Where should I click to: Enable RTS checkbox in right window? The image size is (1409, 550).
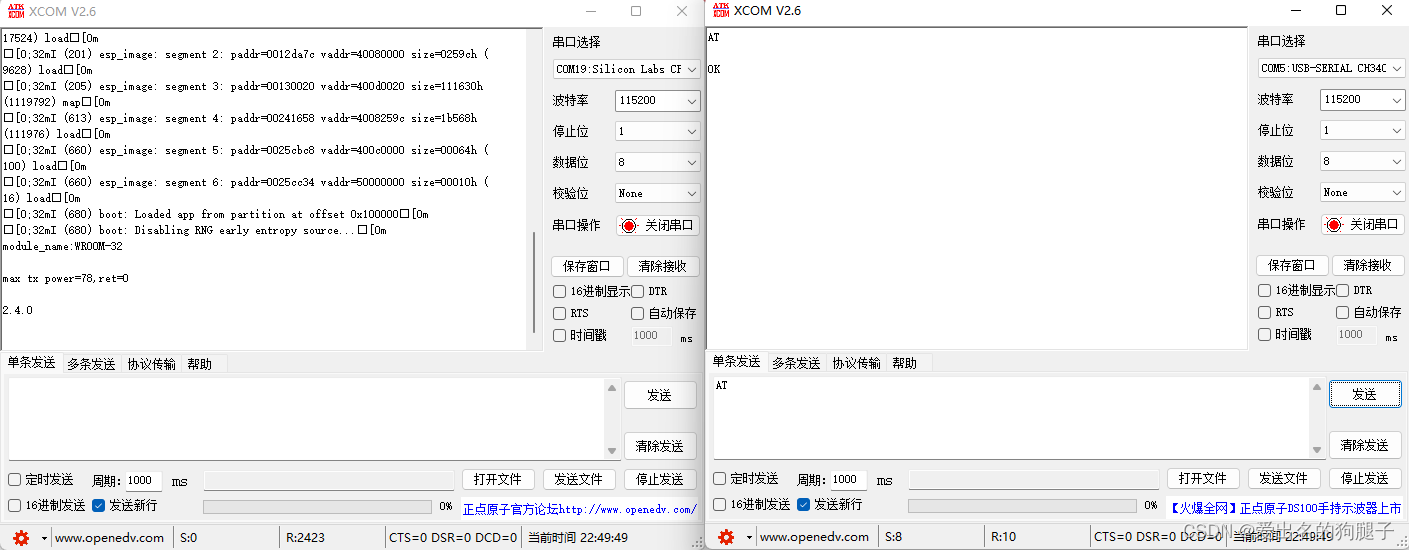(x=1265, y=312)
